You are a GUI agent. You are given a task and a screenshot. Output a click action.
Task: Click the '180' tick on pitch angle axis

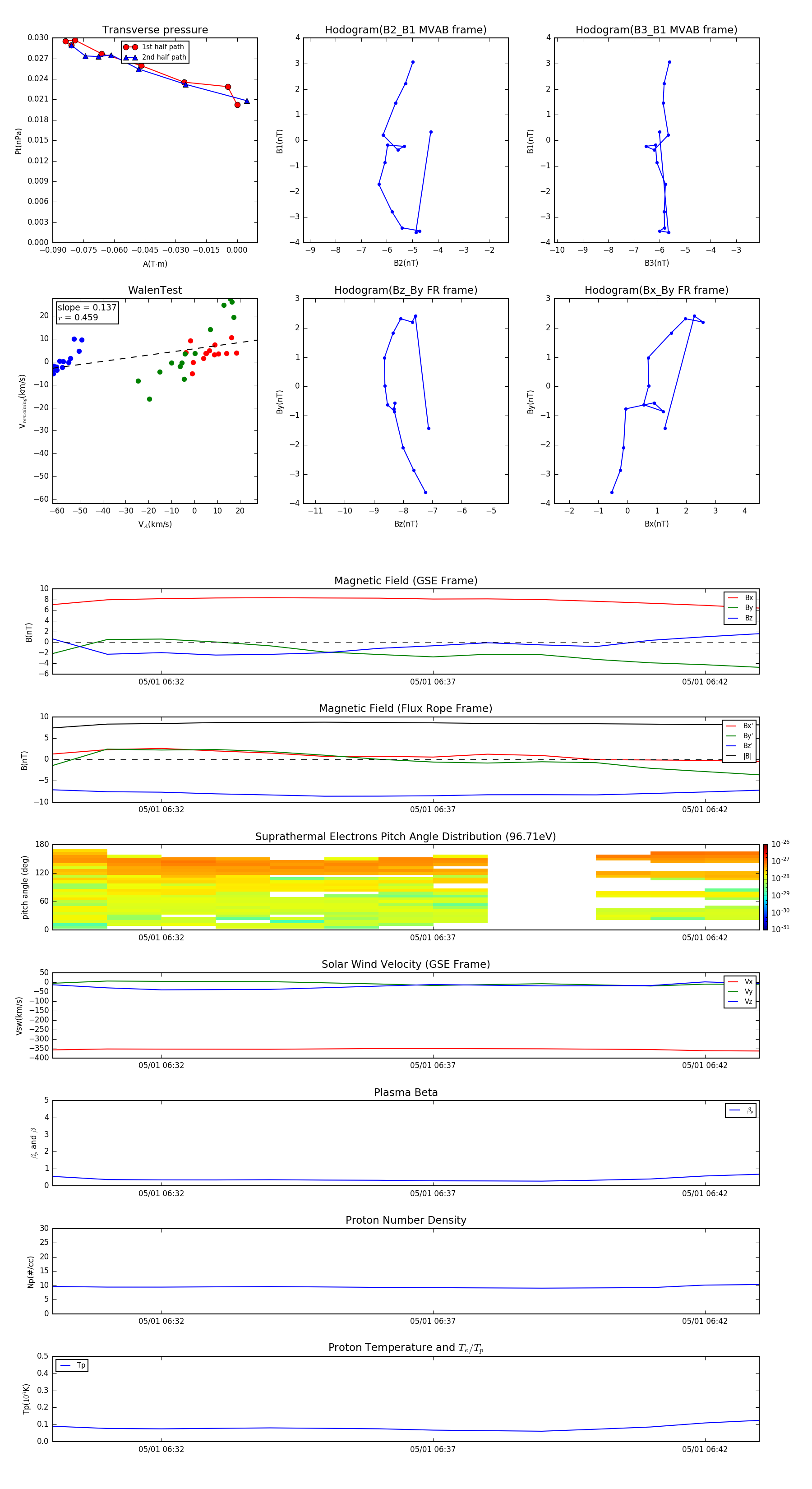point(42,845)
